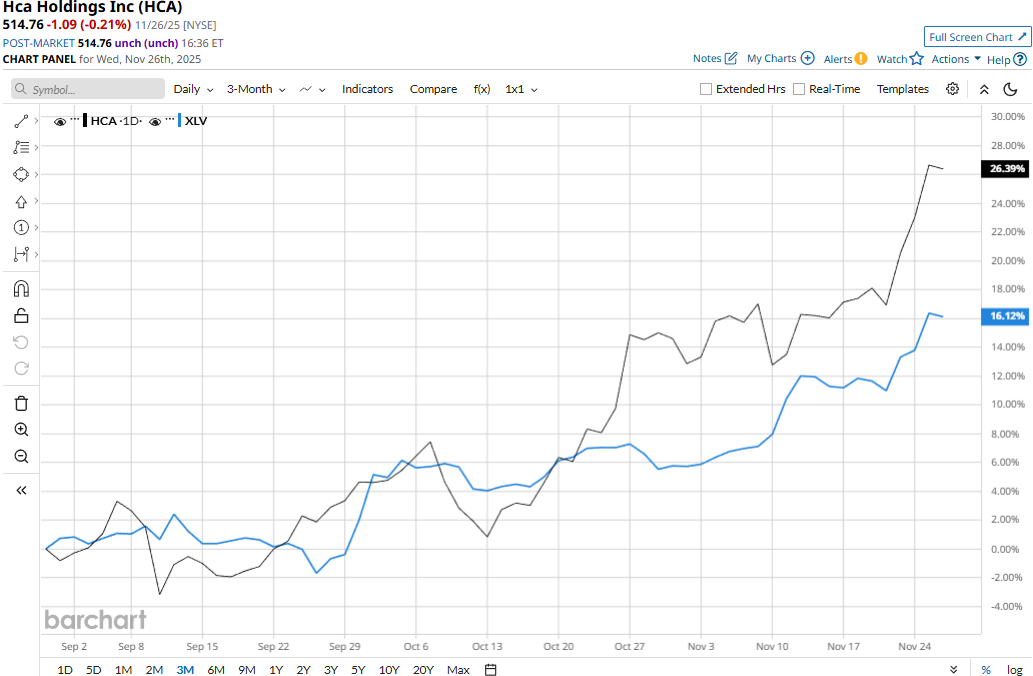The image size is (1033, 676).
Task: Open Notes editor icon
Action: pos(731,58)
